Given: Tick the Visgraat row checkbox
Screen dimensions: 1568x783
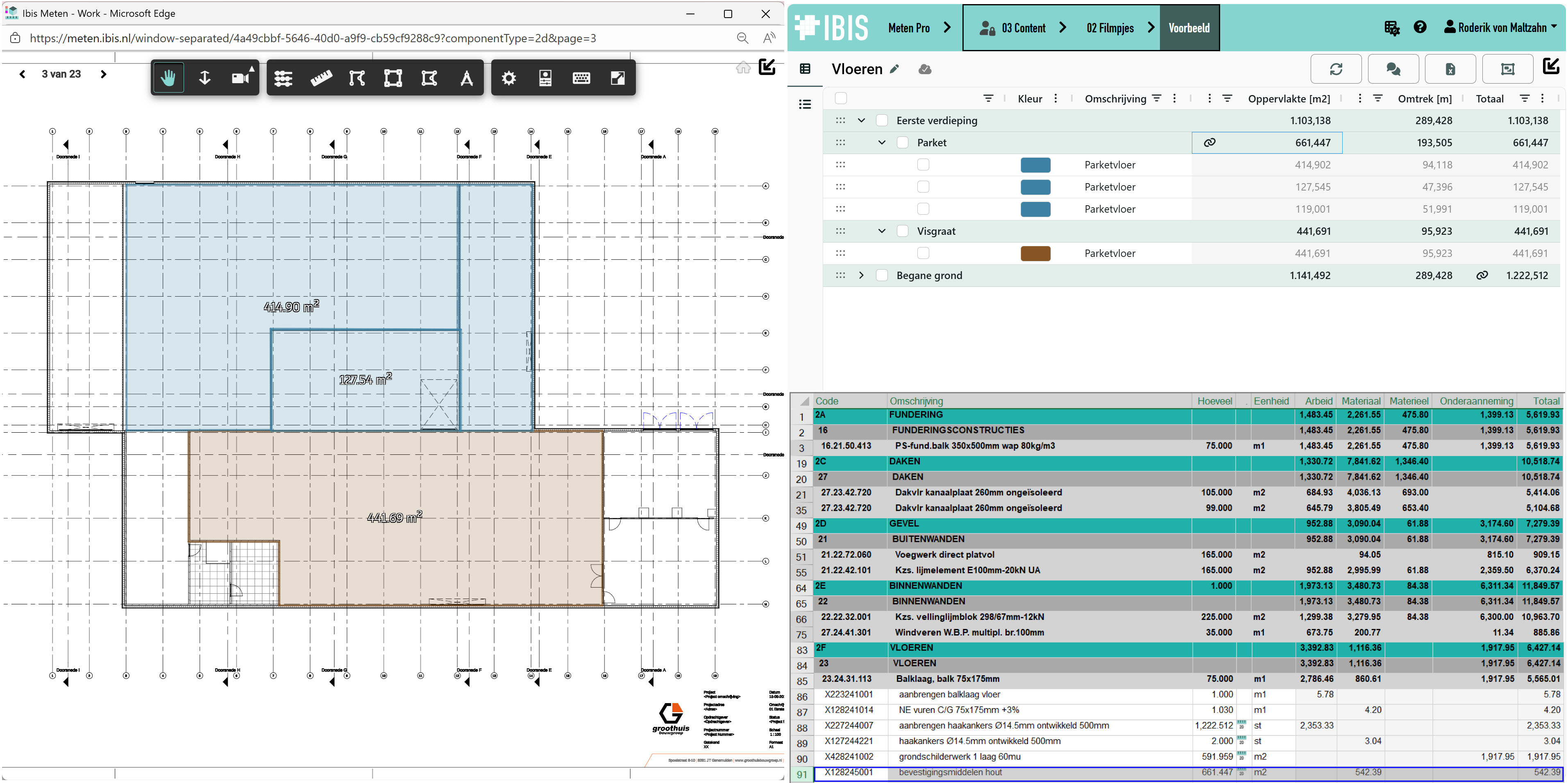Looking at the screenshot, I should [903, 231].
